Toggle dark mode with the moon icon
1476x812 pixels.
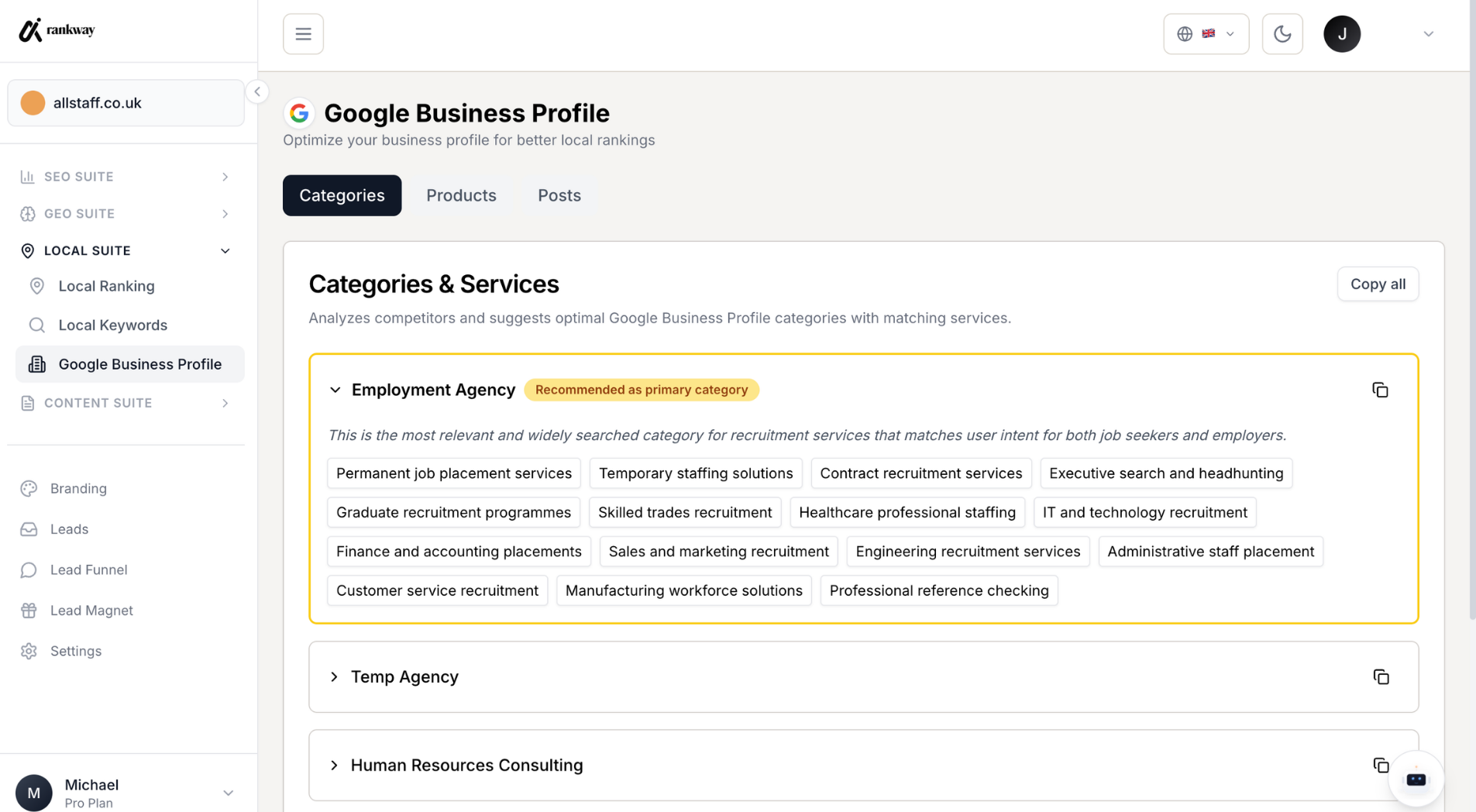(x=1282, y=34)
